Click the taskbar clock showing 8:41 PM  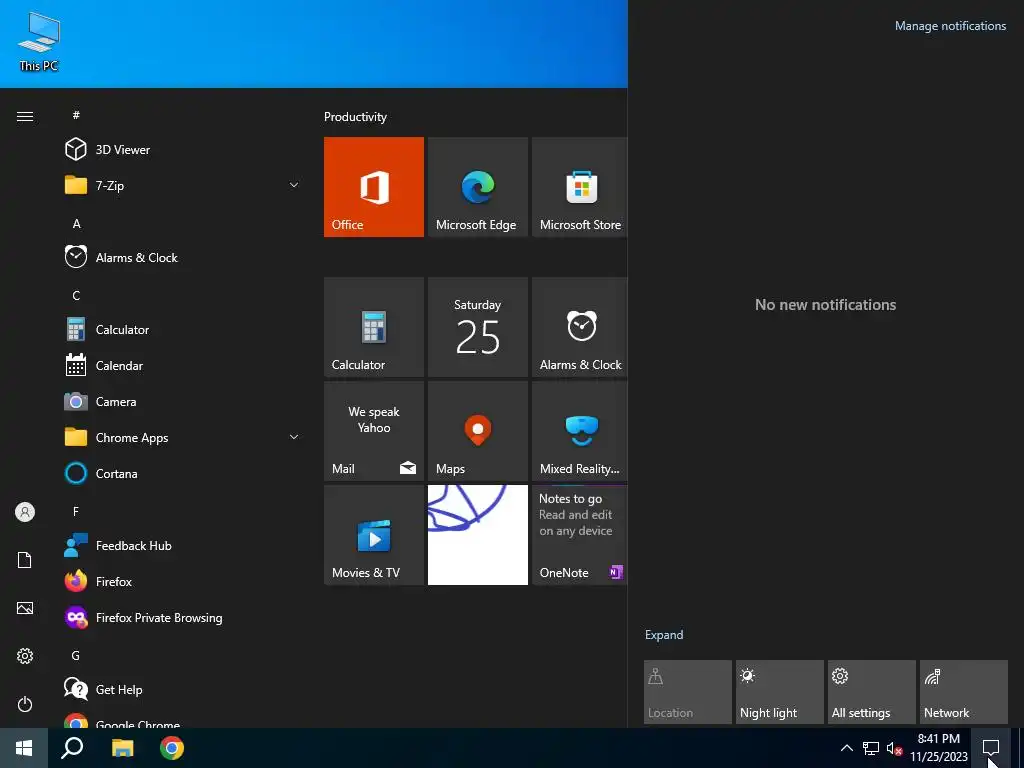tap(939, 748)
